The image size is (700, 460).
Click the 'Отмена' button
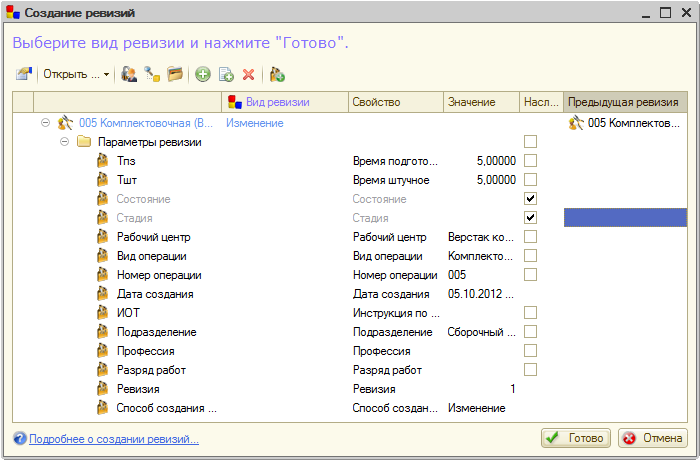653,438
